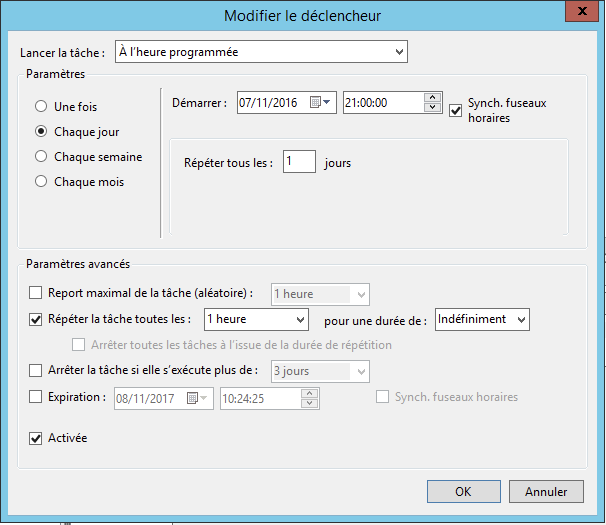This screenshot has width=606, height=525.
Task: Choose the "Chaque mois" radio option
Action: tap(41, 182)
